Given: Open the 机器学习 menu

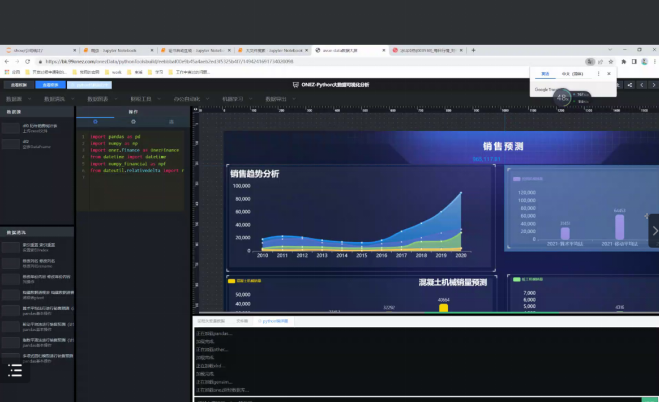Looking at the screenshot, I should click(231, 99).
